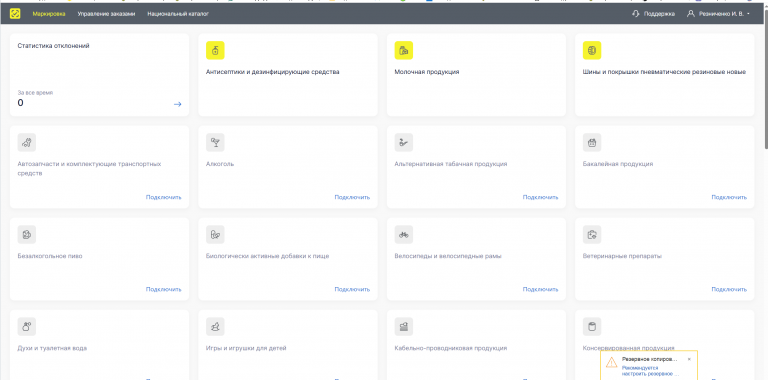Click Подключить for Алкоголь
Image resolution: width=768 pixels, height=380 pixels.
coord(352,197)
